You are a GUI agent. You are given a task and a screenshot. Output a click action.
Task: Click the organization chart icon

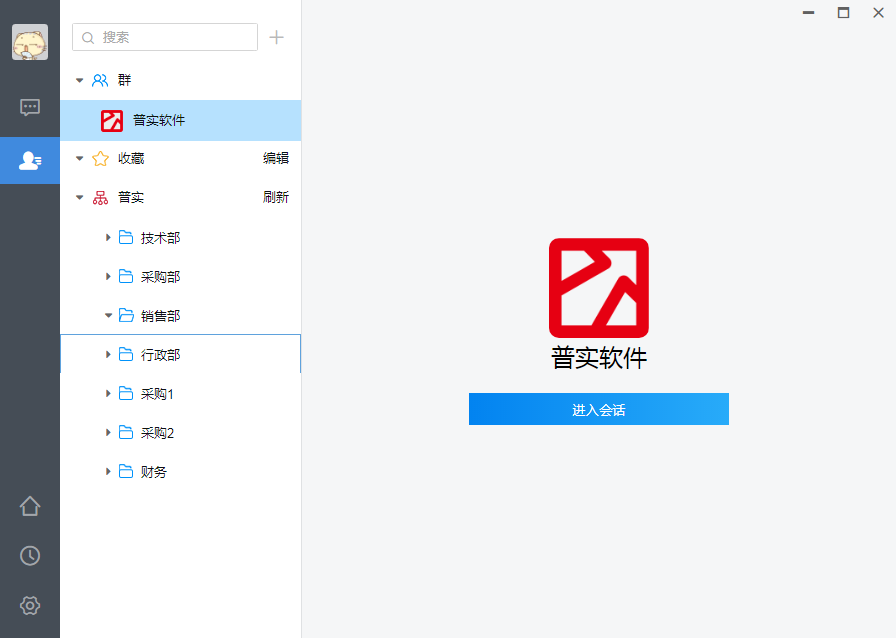point(100,198)
